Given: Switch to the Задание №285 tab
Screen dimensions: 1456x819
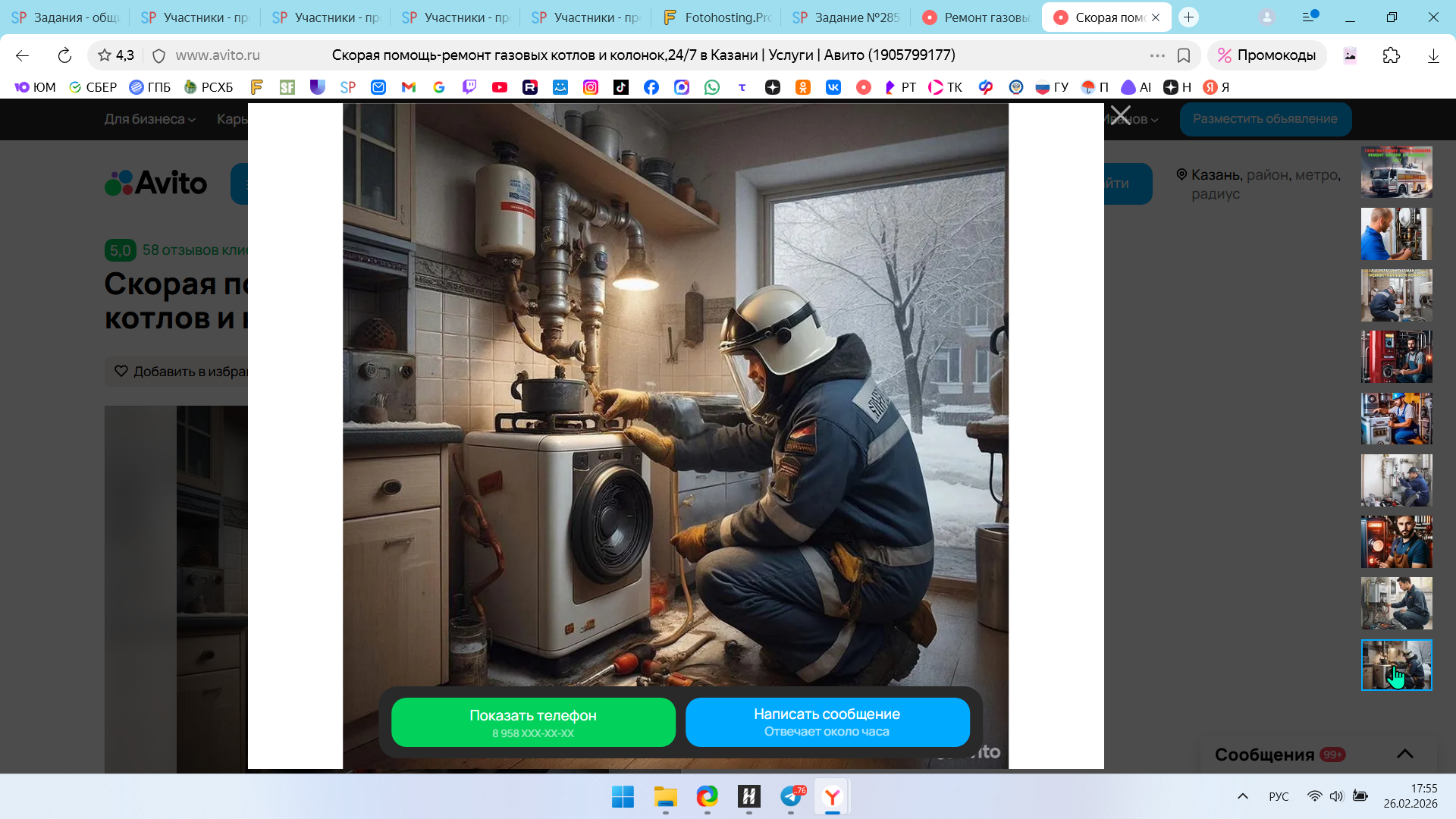Looking at the screenshot, I should (x=846, y=17).
